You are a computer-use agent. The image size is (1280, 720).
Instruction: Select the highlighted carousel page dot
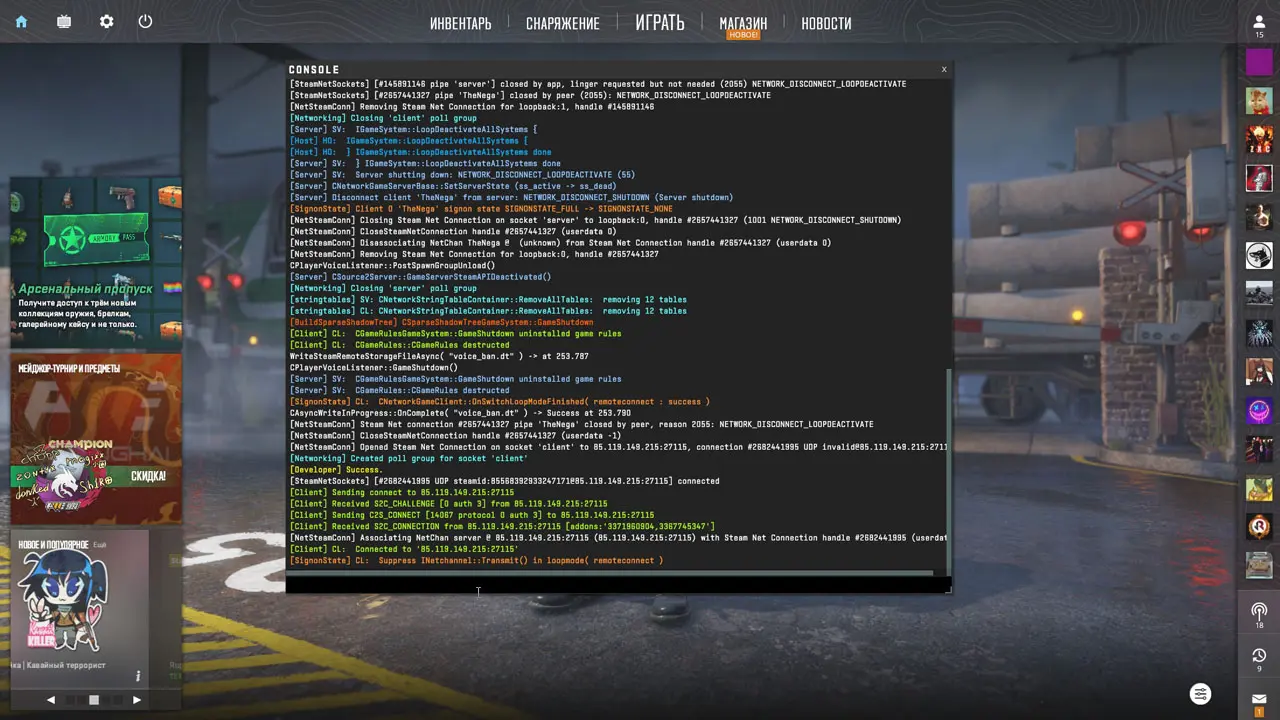click(94, 700)
